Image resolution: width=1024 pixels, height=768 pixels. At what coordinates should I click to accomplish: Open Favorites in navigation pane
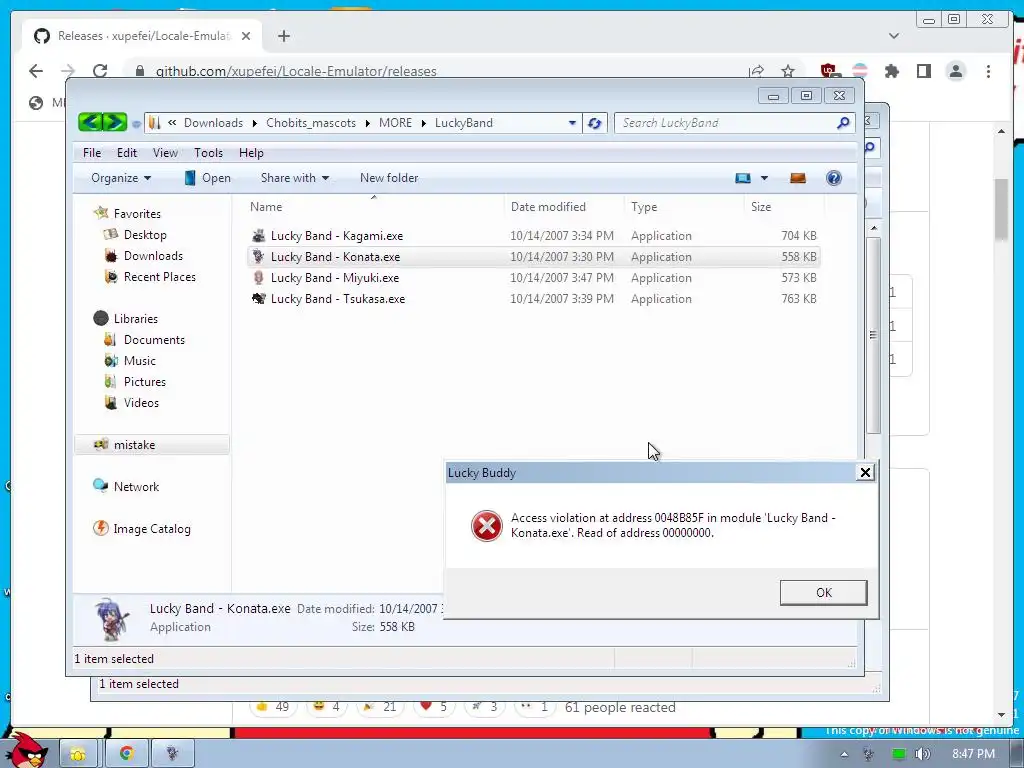[x=137, y=214]
